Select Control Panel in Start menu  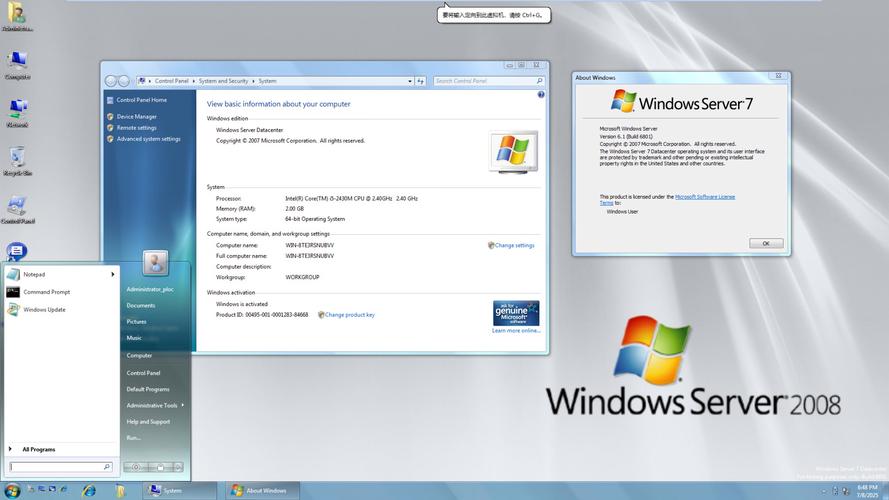click(143, 373)
